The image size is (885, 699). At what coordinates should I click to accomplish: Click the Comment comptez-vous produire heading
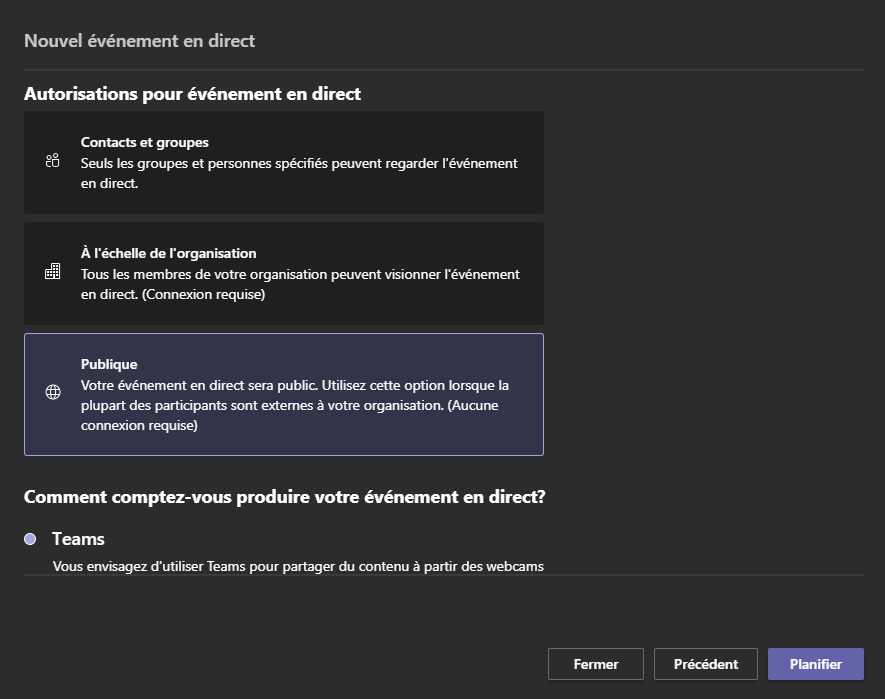tap(284, 497)
